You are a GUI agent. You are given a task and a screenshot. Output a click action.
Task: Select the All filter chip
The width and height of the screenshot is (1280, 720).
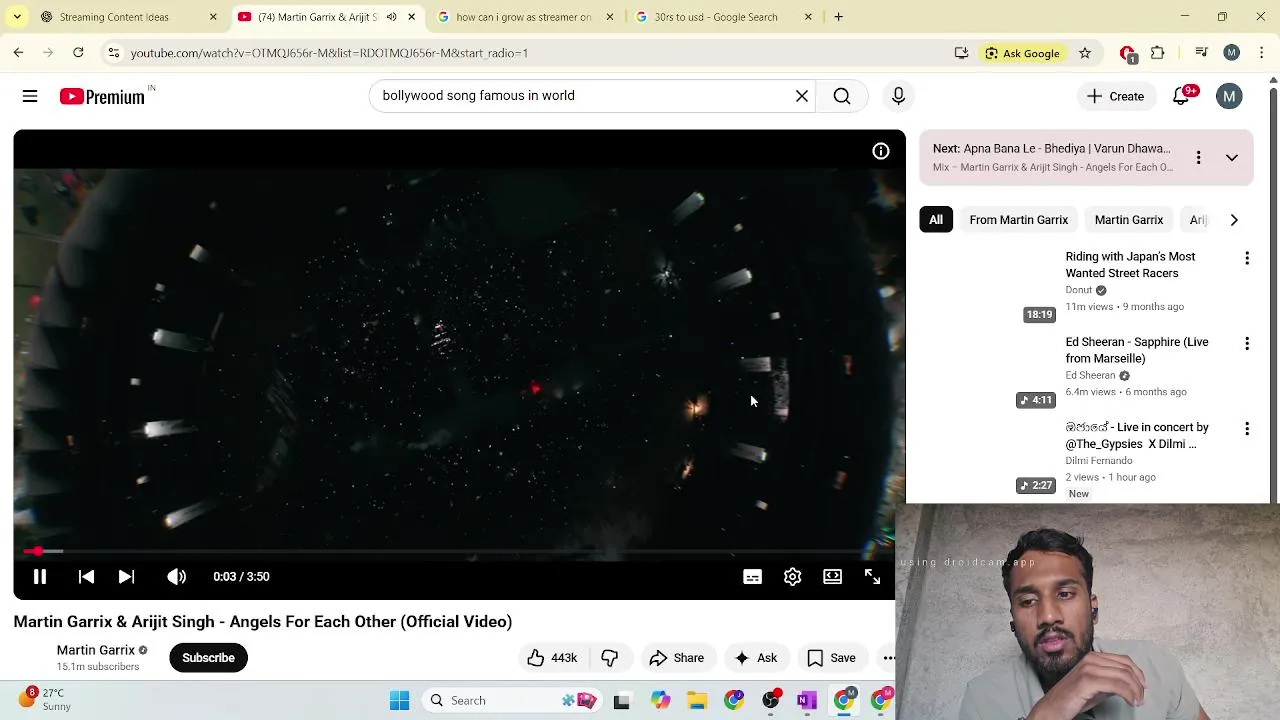click(x=936, y=220)
